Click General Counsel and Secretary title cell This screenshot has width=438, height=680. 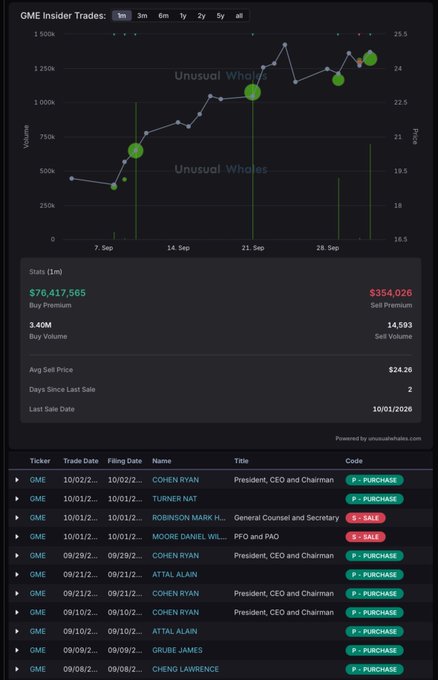pos(286,518)
